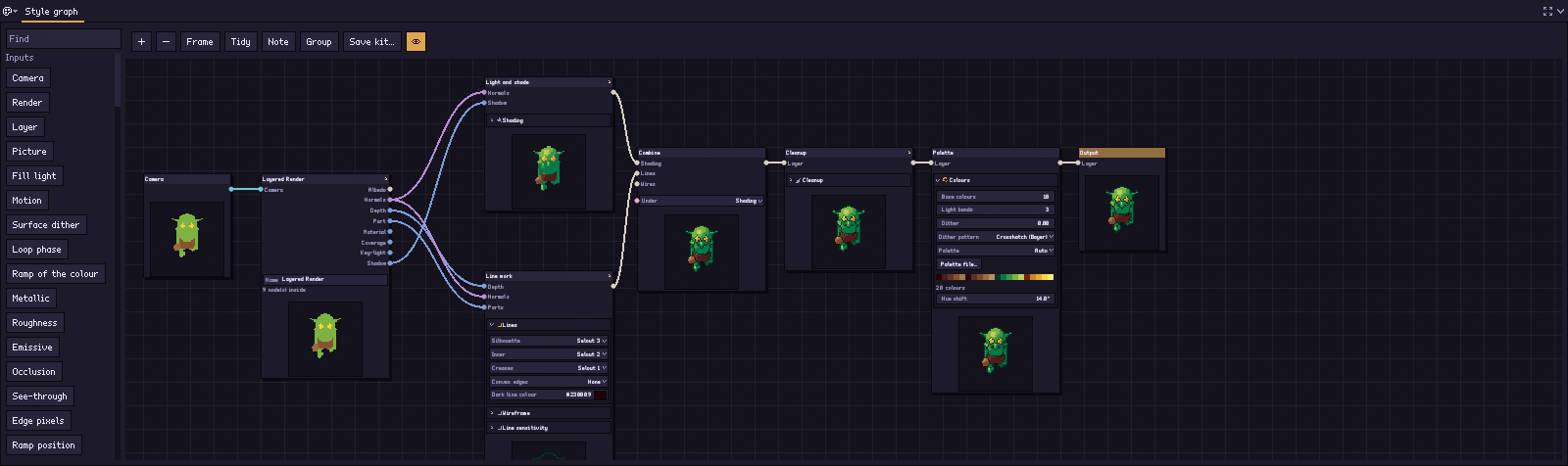Add a Metallic input from the sidebar

pyautogui.click(x=30, y=298)
